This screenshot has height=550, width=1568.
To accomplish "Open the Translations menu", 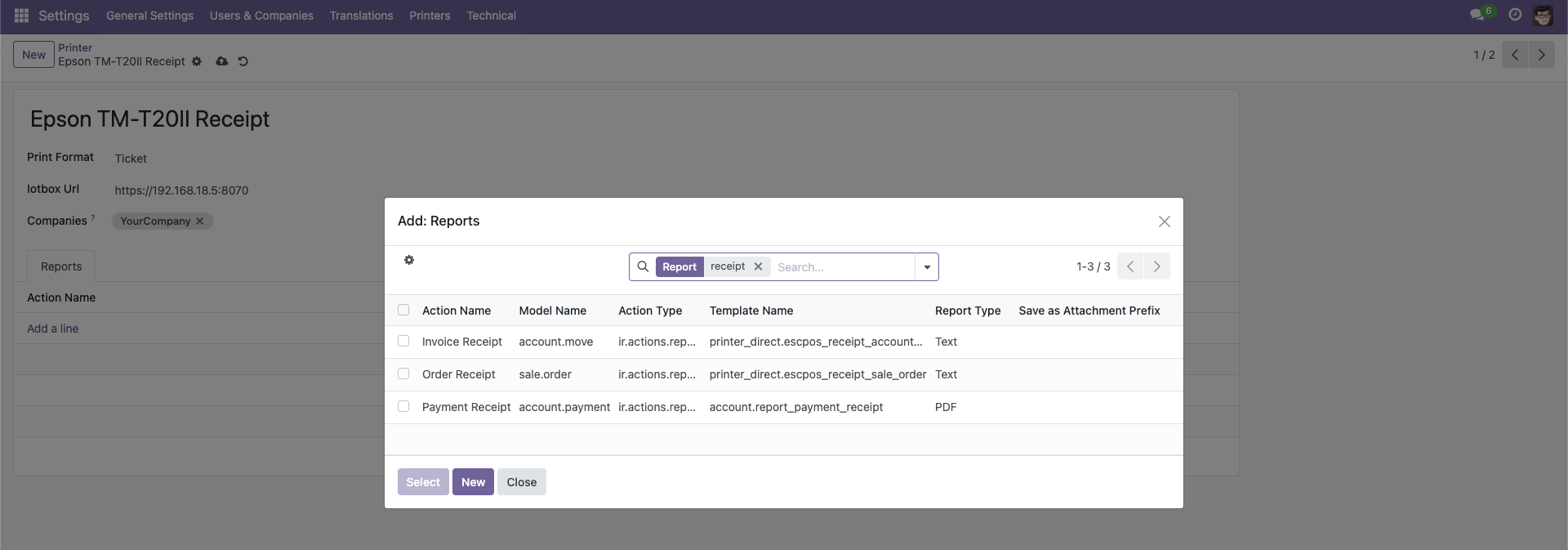I will click(361, 16).
